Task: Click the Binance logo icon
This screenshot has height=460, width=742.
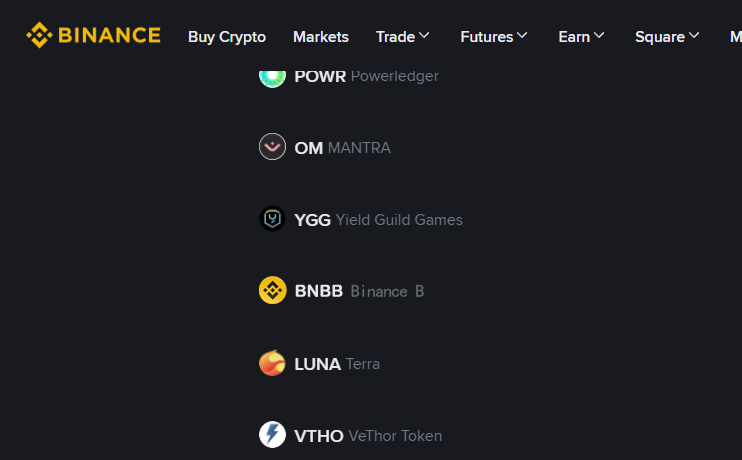Action: pos(39,36)
